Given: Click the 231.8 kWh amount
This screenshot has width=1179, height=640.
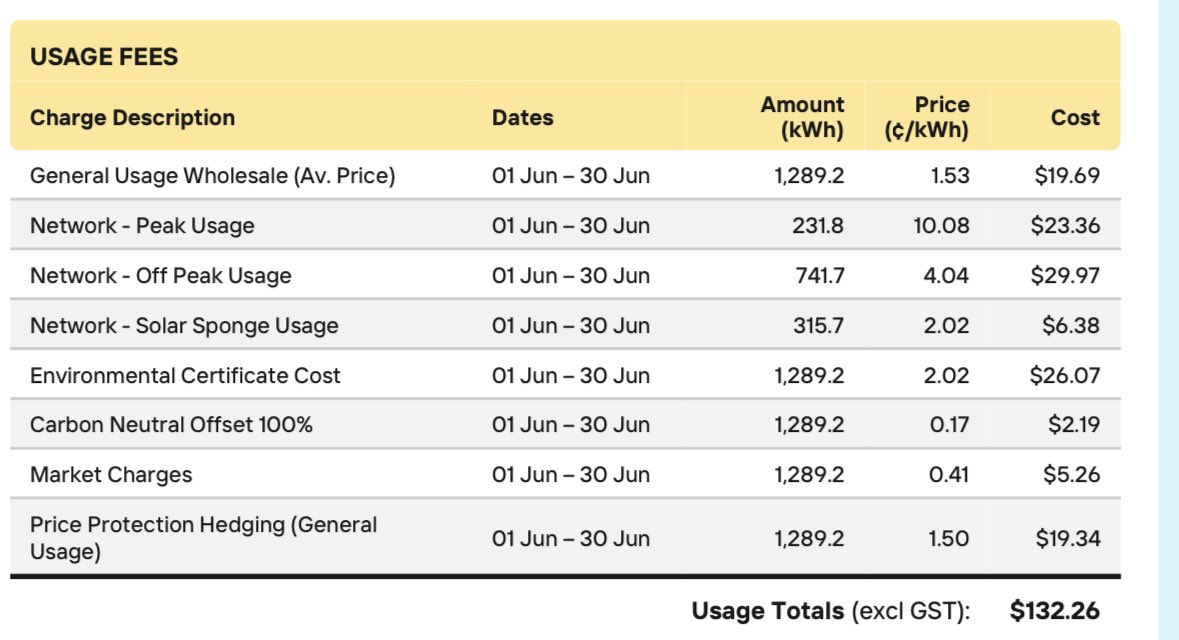Looking at the screenshot, I should pos(818,226).
